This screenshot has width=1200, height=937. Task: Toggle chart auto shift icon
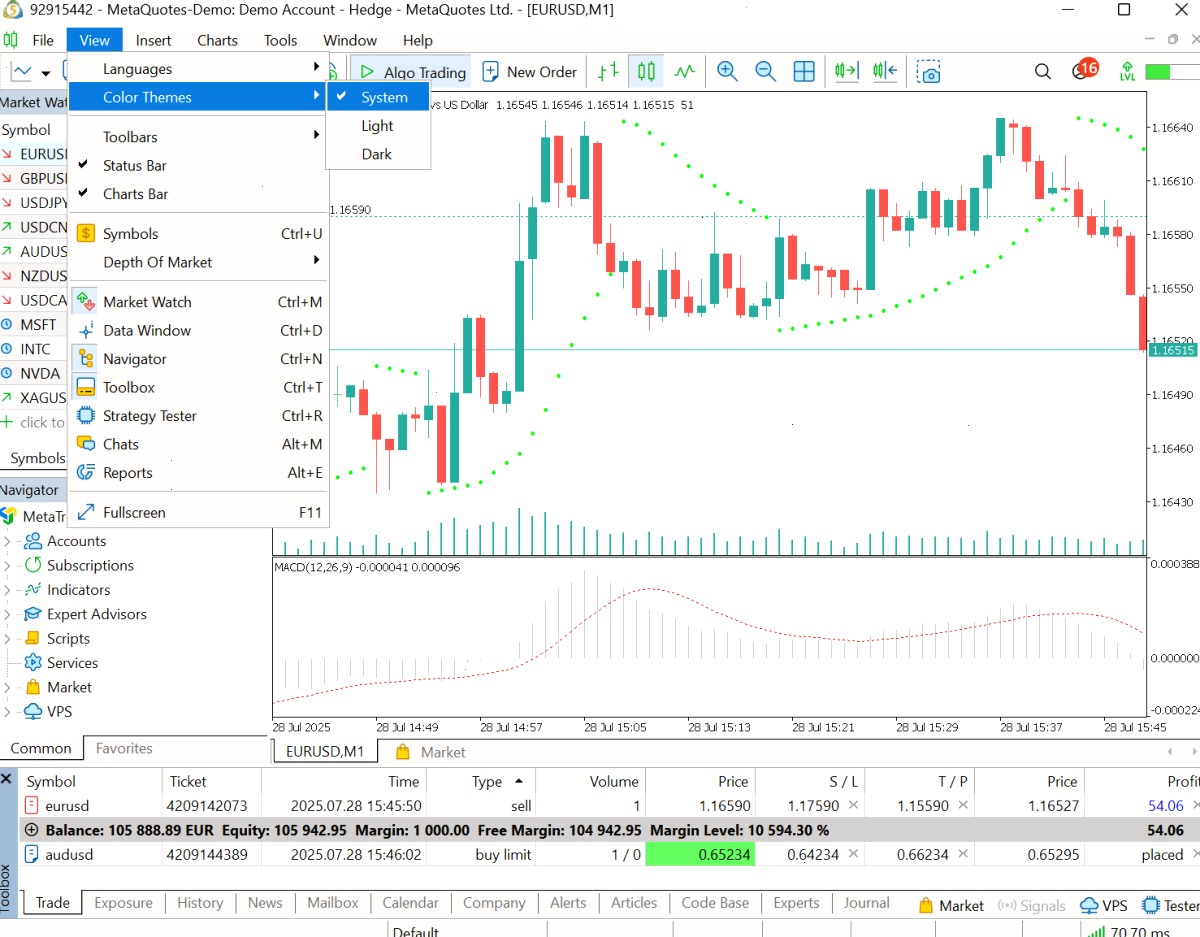coord(884,72)
